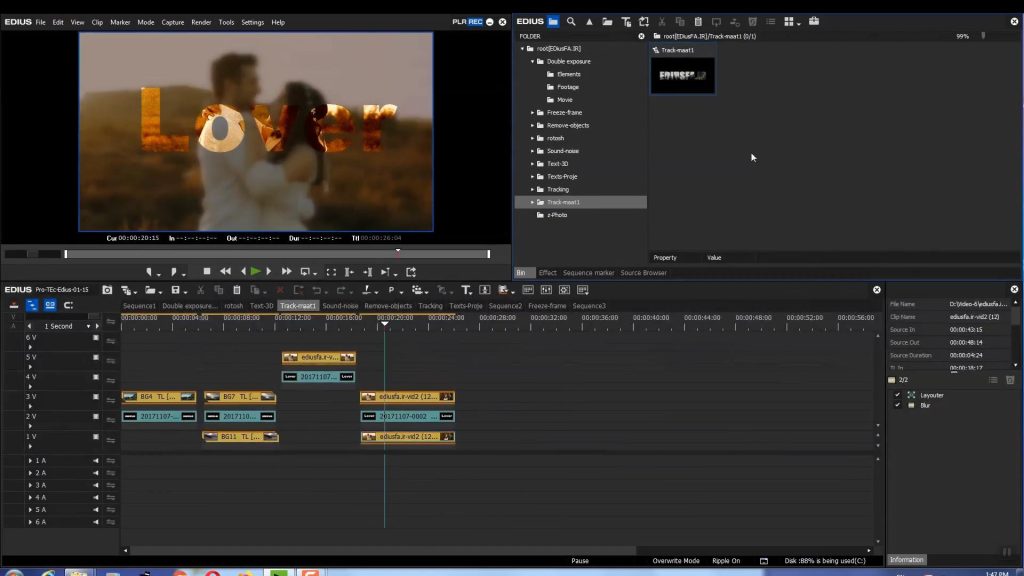Click the Undo icon in timeline toolbar
Viewport: 1024px width, 576px height.
318,290
